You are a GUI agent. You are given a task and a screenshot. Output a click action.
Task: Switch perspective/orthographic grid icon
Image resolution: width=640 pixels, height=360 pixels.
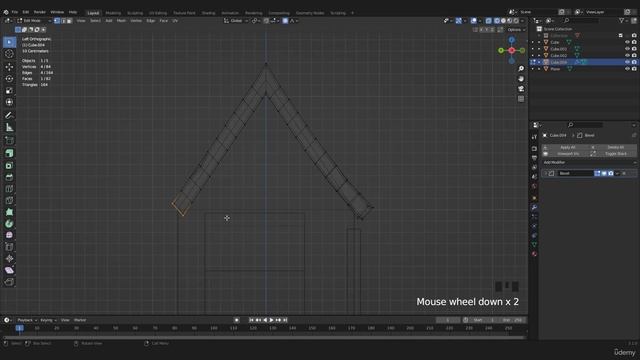(521, 99)
